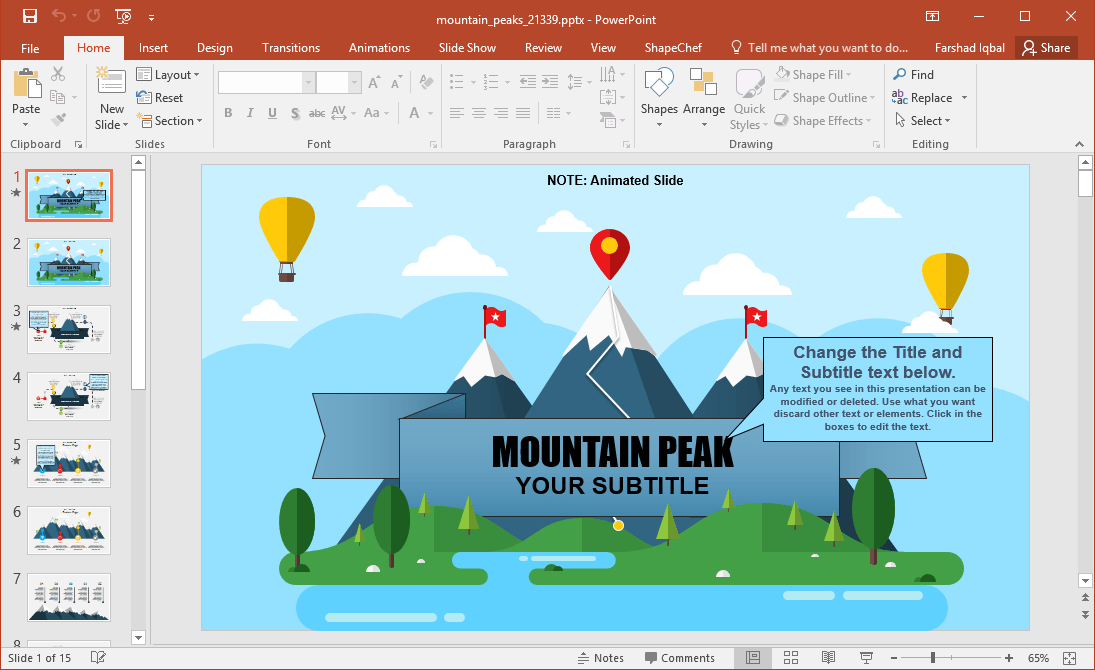Open the Transitions tab
Viewport: 1095px width, 670px height.
[x=291, y=48]
